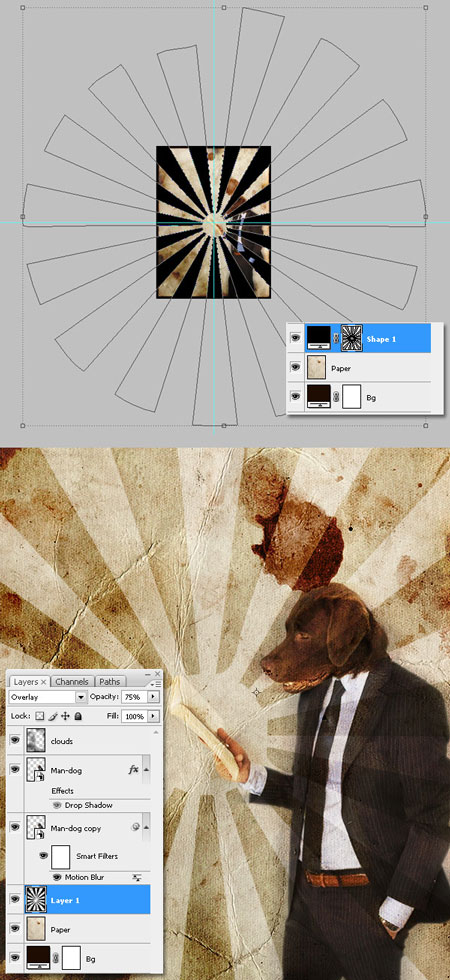Image resolution: width=450 pixels, height=980 pixels.
Task: Click the 'Effects' label under Man-dog
Action: point(62,791)
